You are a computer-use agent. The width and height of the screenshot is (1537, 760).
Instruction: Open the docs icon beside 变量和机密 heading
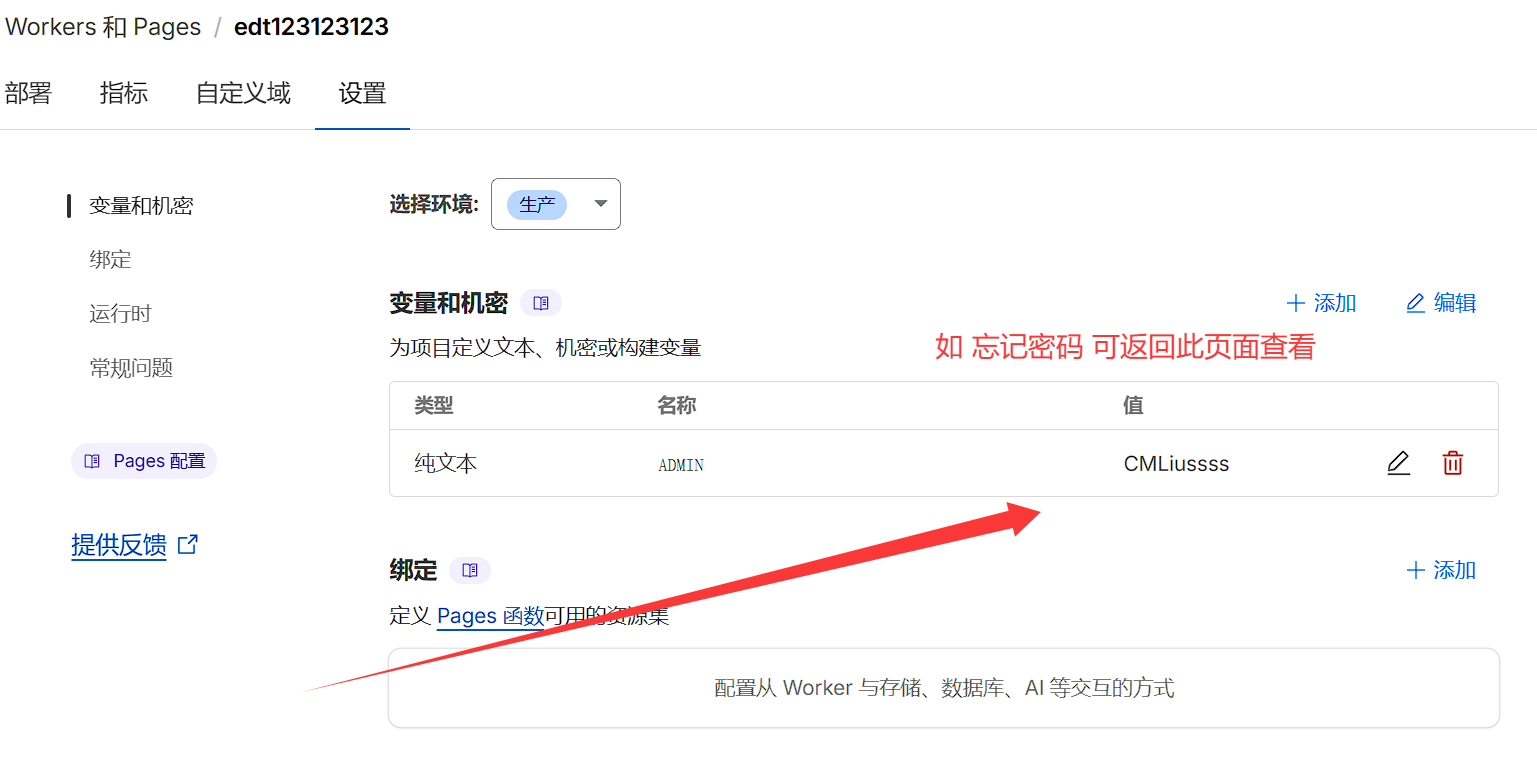pyautogui.click(x=541, y=302)
